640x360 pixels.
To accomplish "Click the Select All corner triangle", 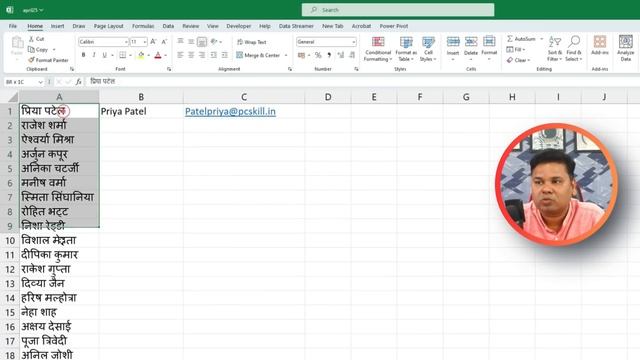I will click(x=13, y=97).
